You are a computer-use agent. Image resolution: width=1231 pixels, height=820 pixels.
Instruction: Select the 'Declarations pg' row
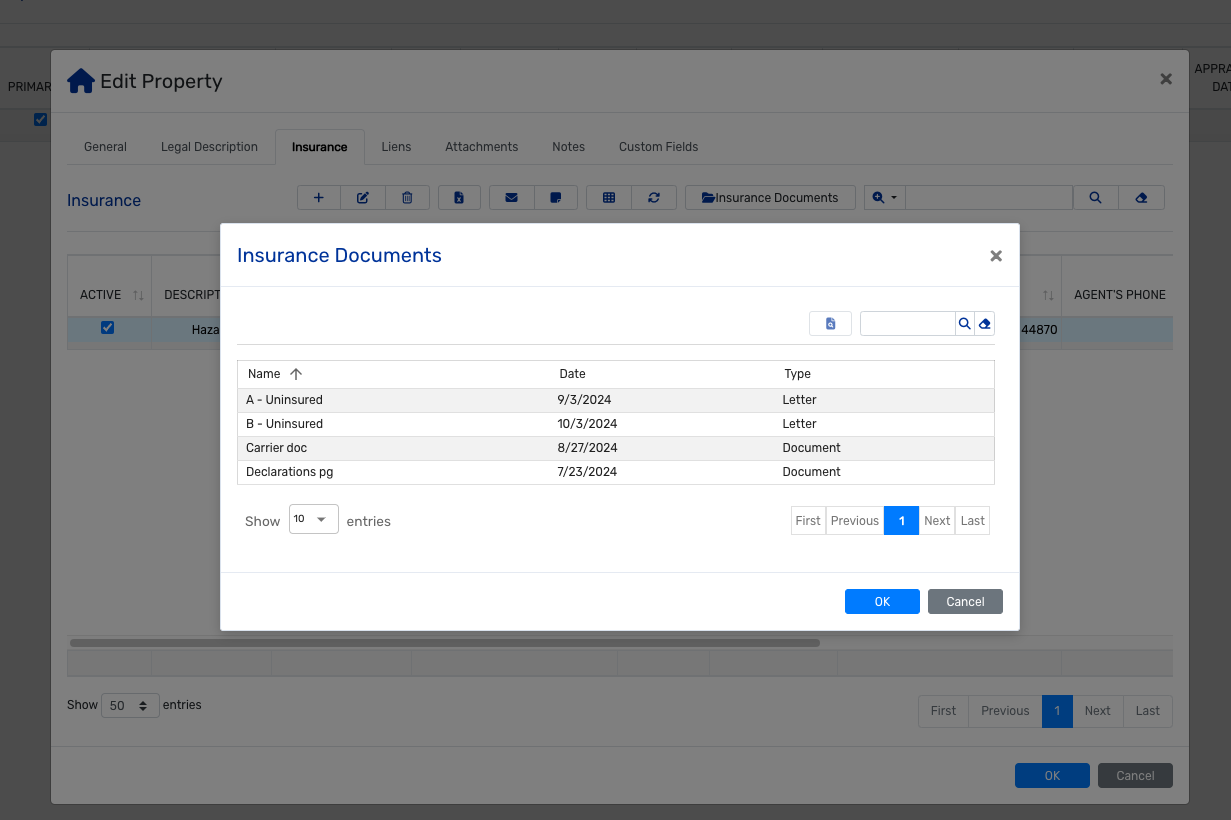pos(616,472)
